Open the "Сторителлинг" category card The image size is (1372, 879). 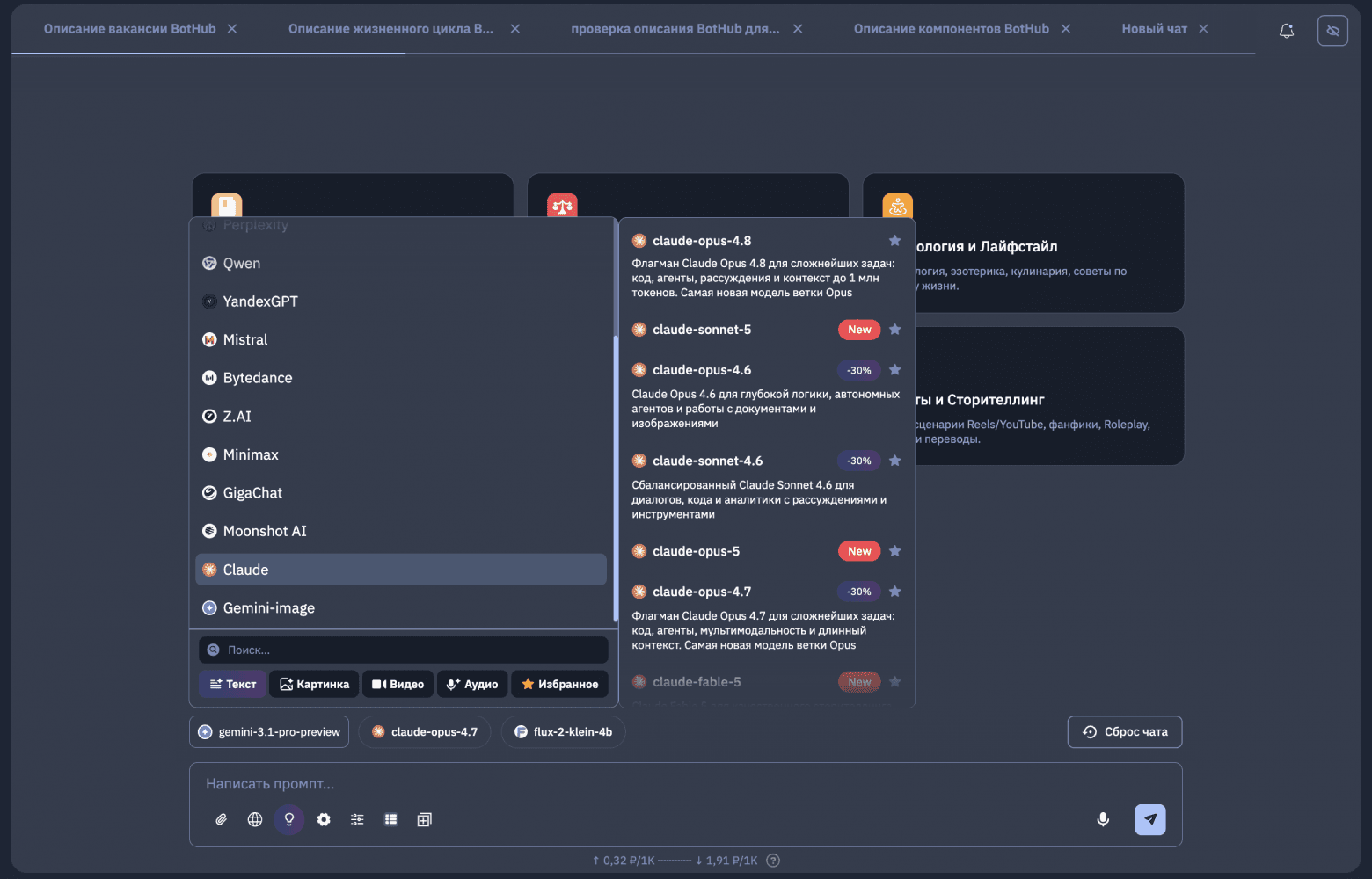click(1048, 396)
